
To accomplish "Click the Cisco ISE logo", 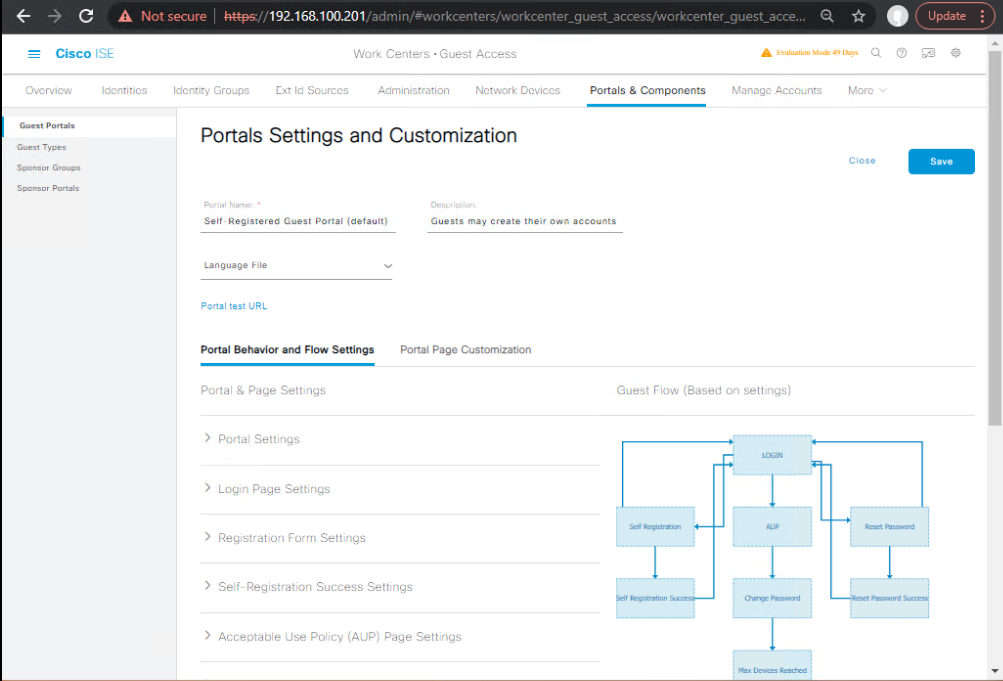I will click(x=84, y=54).
